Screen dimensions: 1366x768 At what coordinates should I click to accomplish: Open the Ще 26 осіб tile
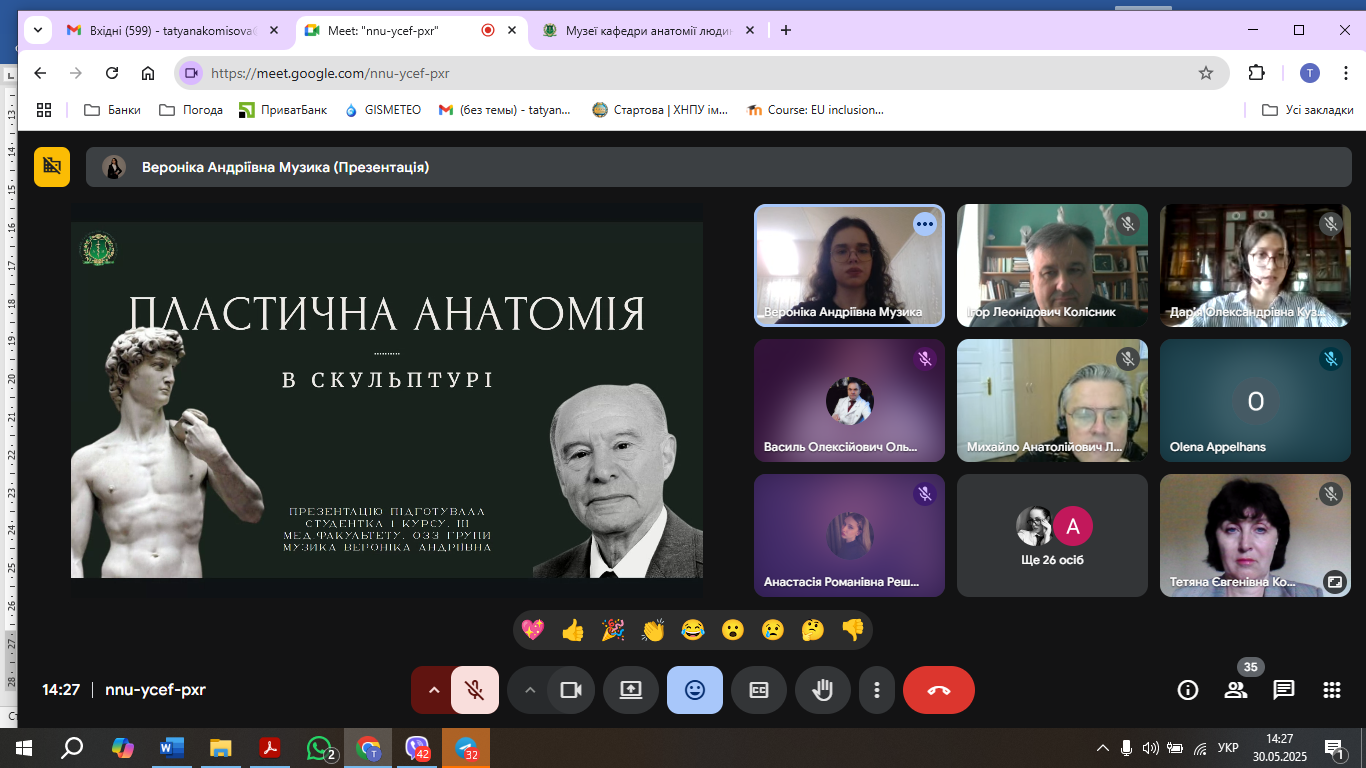[x=1052, y=536]
